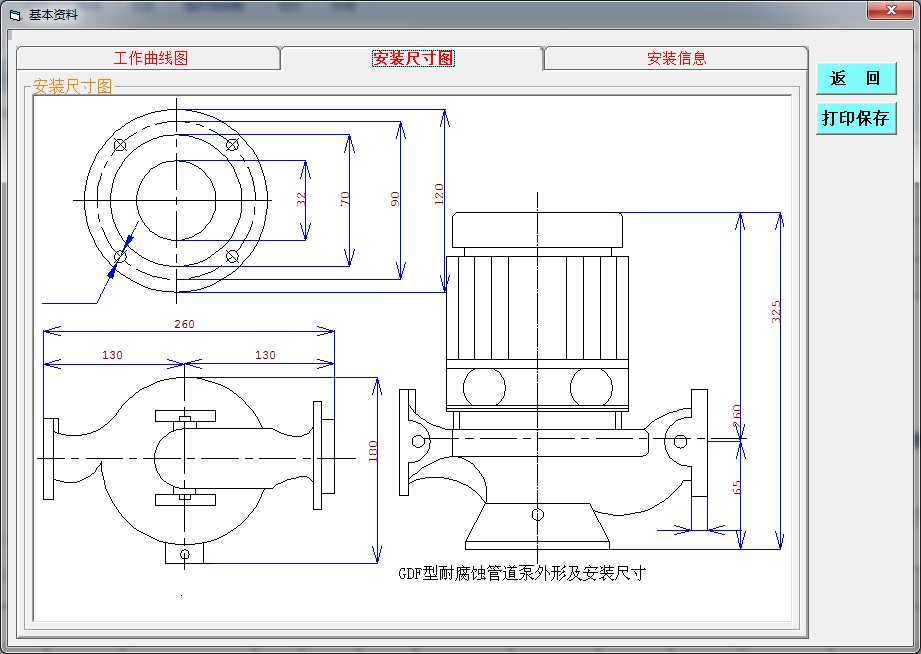
Task: Click the GDF型耐腐蚀管道泵外形及安装尺寸 caption
Action: [522, 573]
